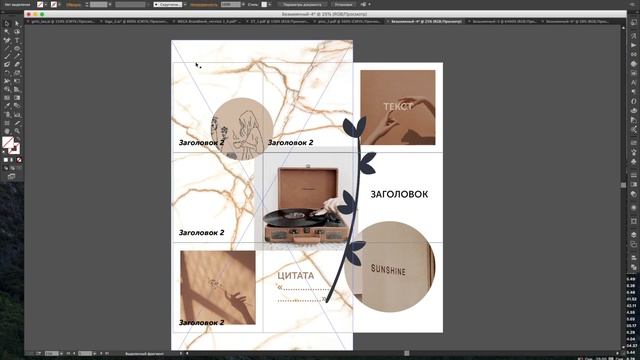This screenshot has height=360, width=640.
Task: Click the horizontal scrollbar thumb
Action: tap(407, 353)
